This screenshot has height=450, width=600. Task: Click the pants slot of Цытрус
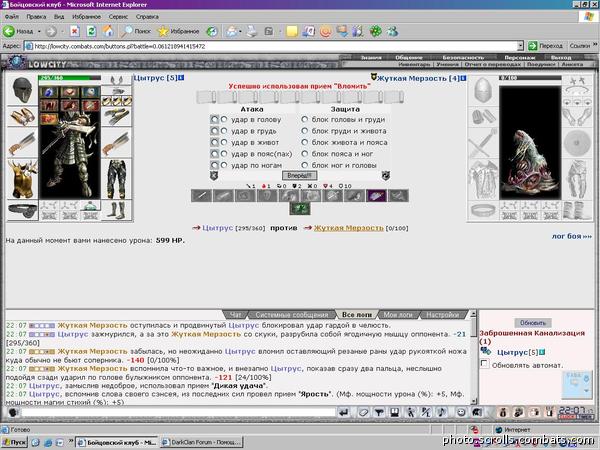coord(116,179)
